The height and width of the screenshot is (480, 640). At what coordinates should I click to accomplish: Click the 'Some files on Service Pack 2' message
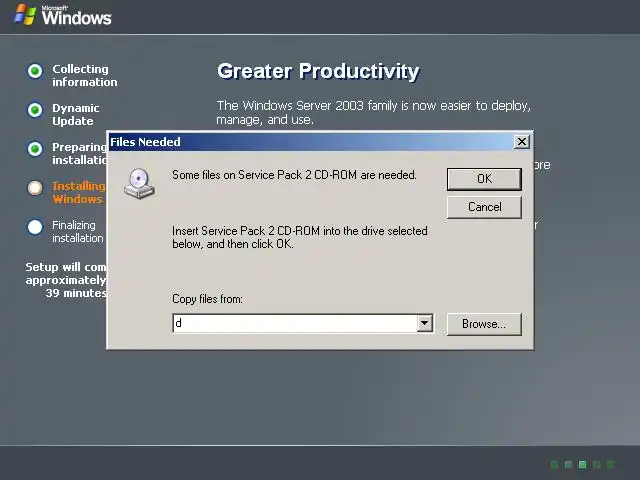tap(294, 175)
